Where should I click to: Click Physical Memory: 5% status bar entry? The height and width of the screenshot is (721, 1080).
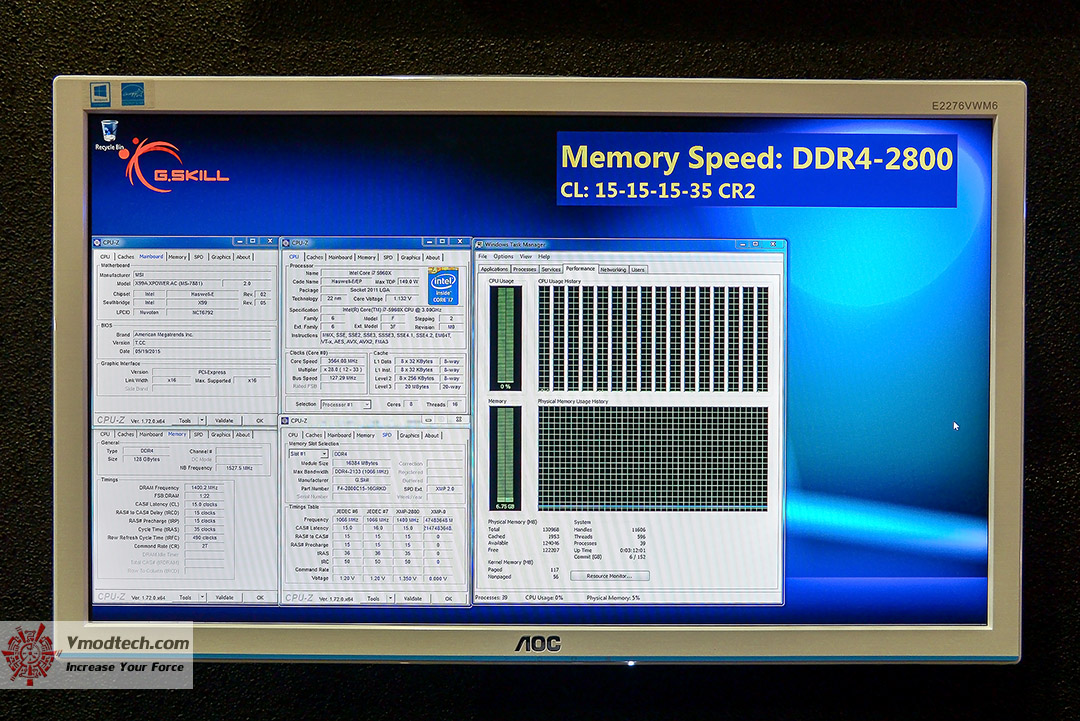tap(613, 598)
